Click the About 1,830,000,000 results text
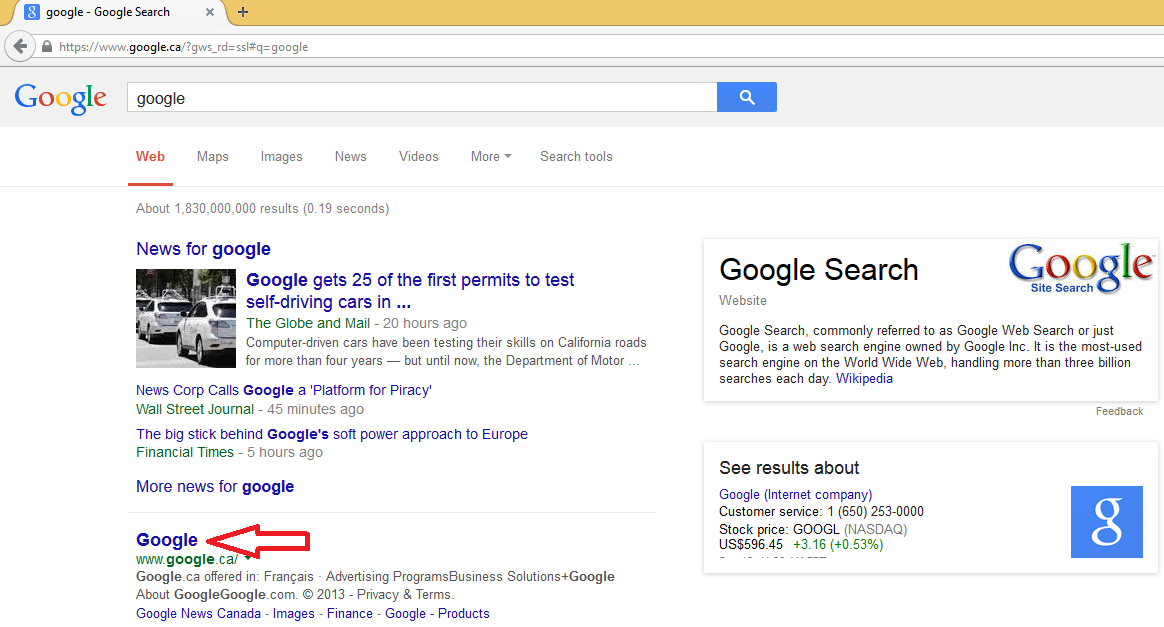1164x627 pixels. coord(262,209)
